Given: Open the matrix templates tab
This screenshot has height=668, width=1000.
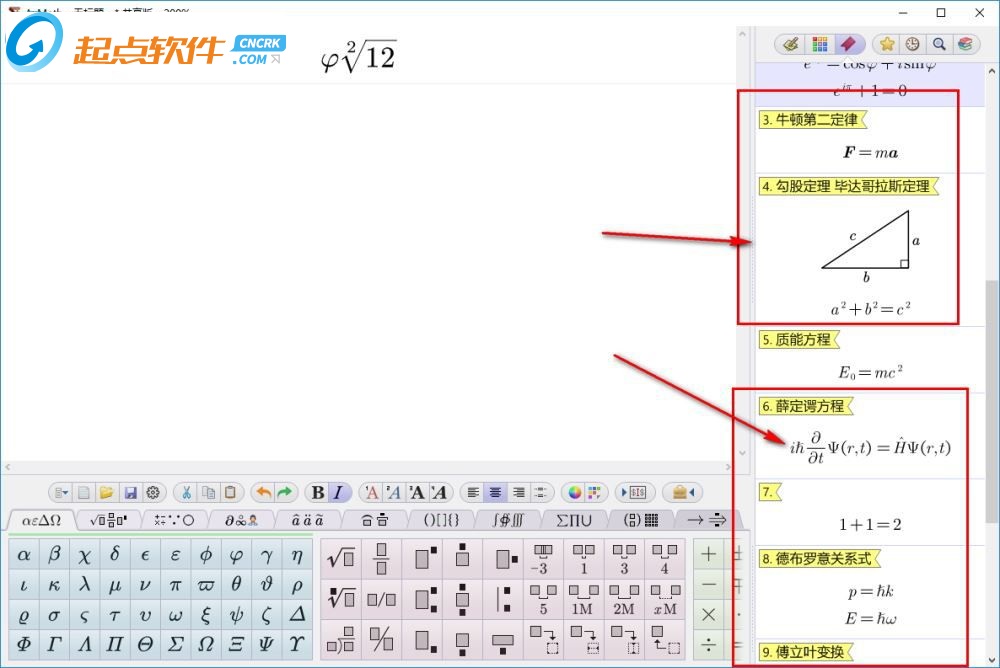Looking at the screenshot, I should point(640,521).
